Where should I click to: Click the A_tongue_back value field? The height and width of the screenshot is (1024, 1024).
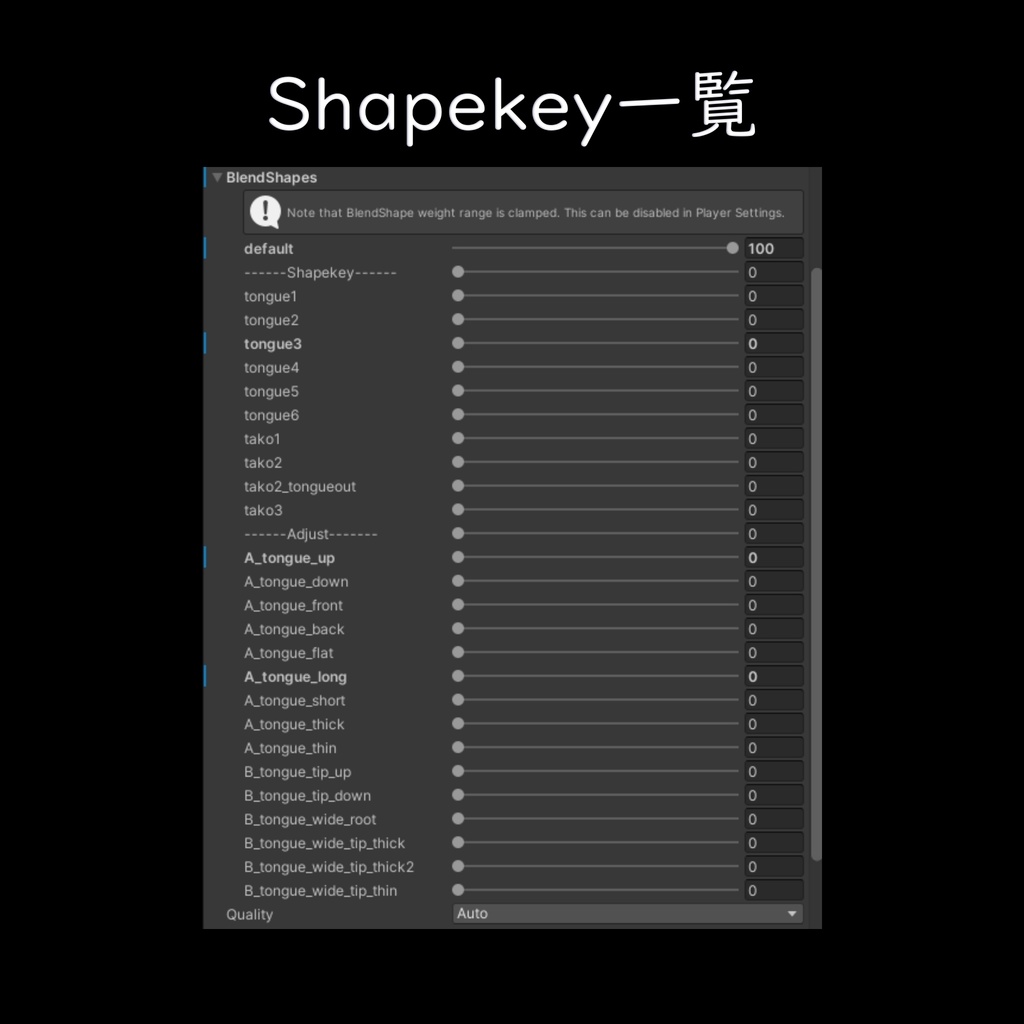(x=774, y=629)
